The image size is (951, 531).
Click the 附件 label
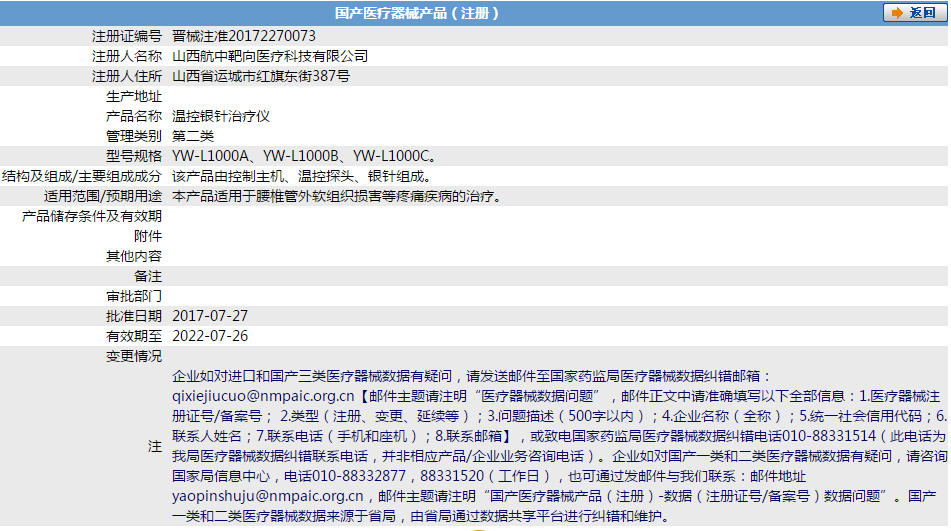148,236
